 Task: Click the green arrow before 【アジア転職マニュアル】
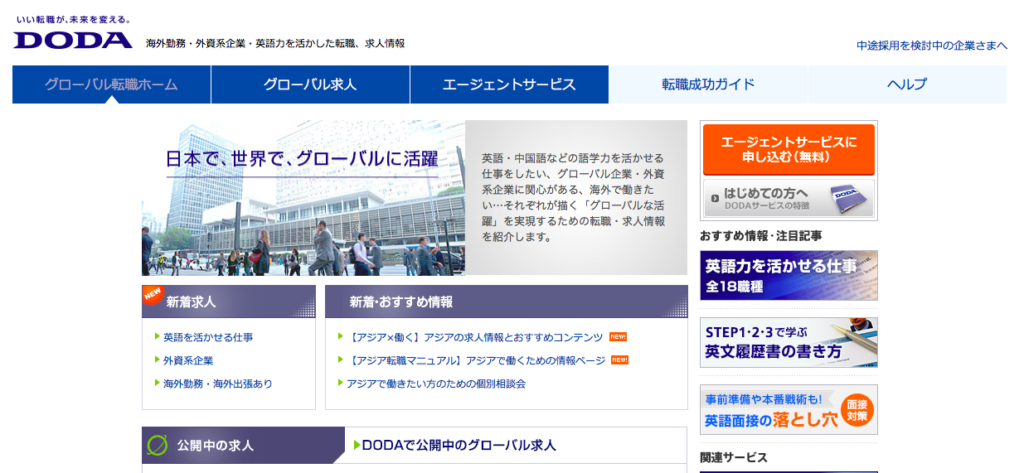tap(341, 359)
